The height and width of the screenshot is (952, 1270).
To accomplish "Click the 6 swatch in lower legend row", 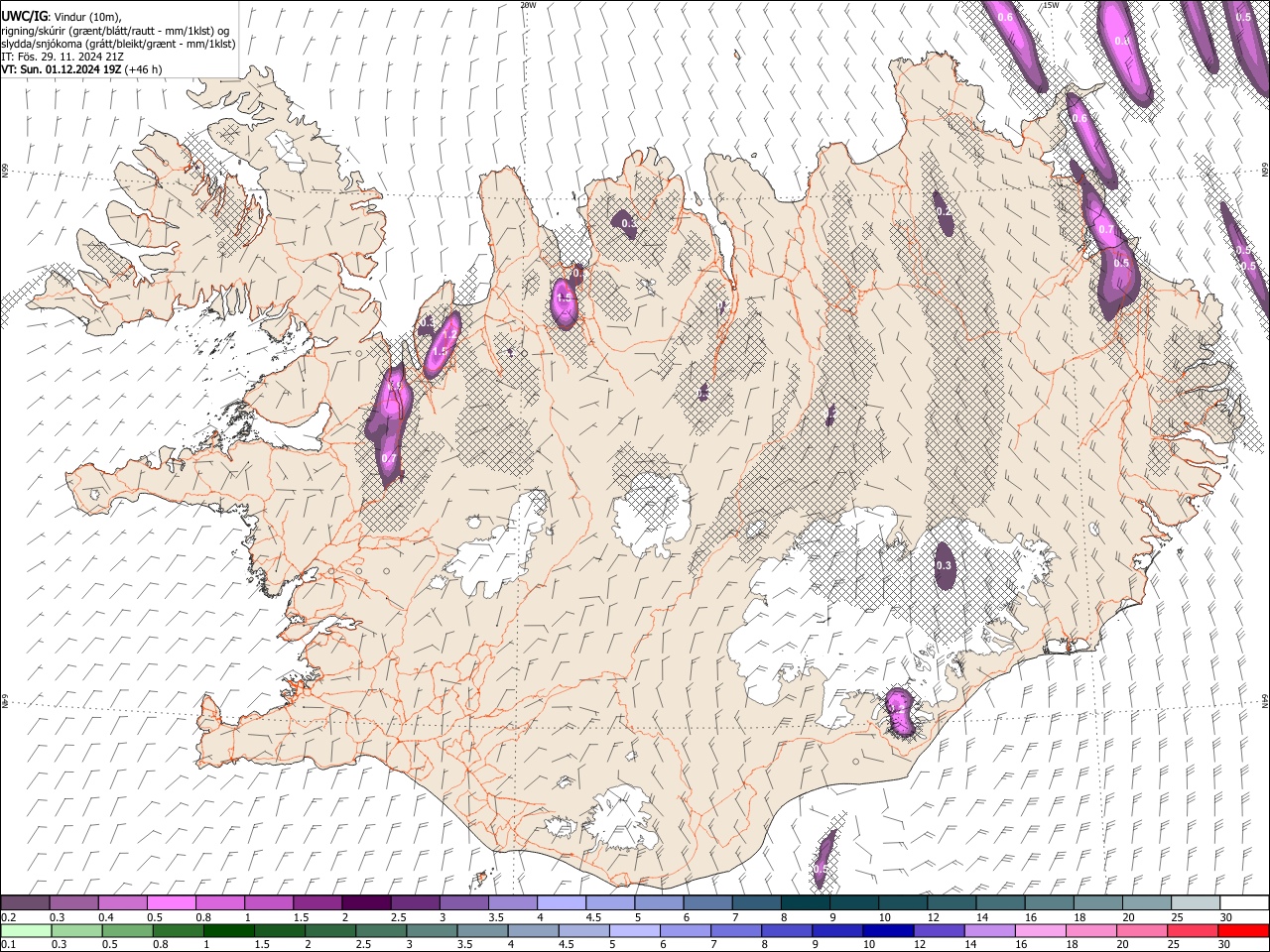I will pos(686,930).
